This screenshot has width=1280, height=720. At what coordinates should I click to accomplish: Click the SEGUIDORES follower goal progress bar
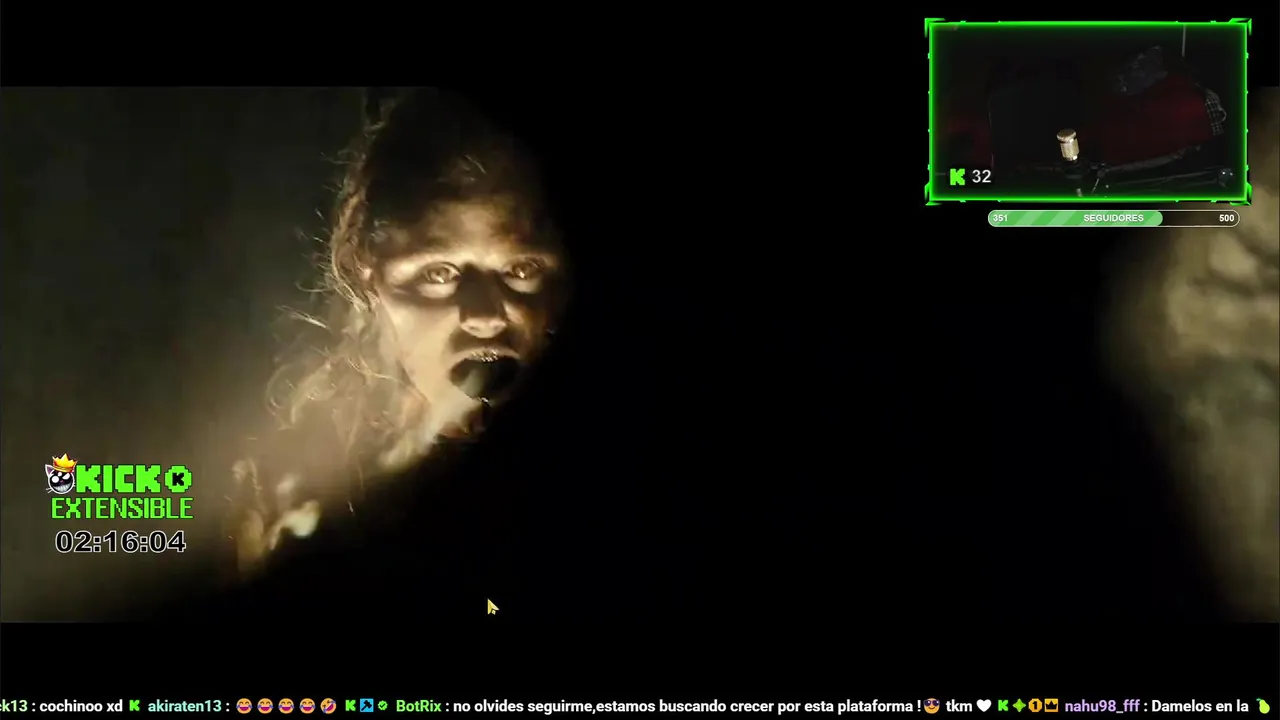1113,218
